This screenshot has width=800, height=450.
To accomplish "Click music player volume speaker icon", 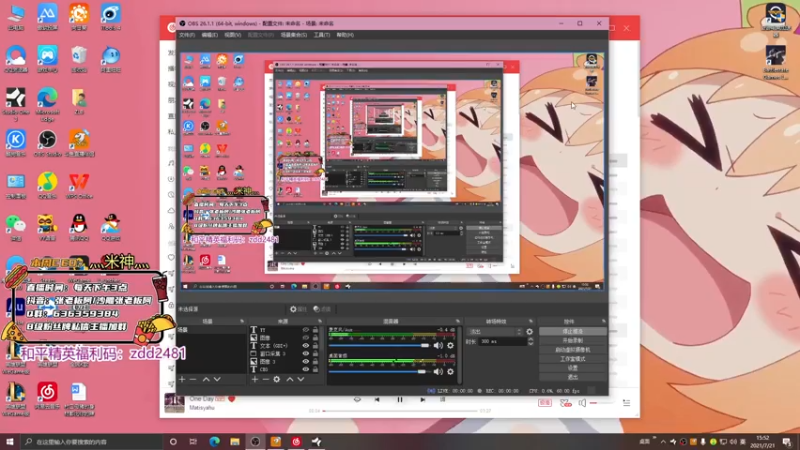I will click(x=582, y=403).
